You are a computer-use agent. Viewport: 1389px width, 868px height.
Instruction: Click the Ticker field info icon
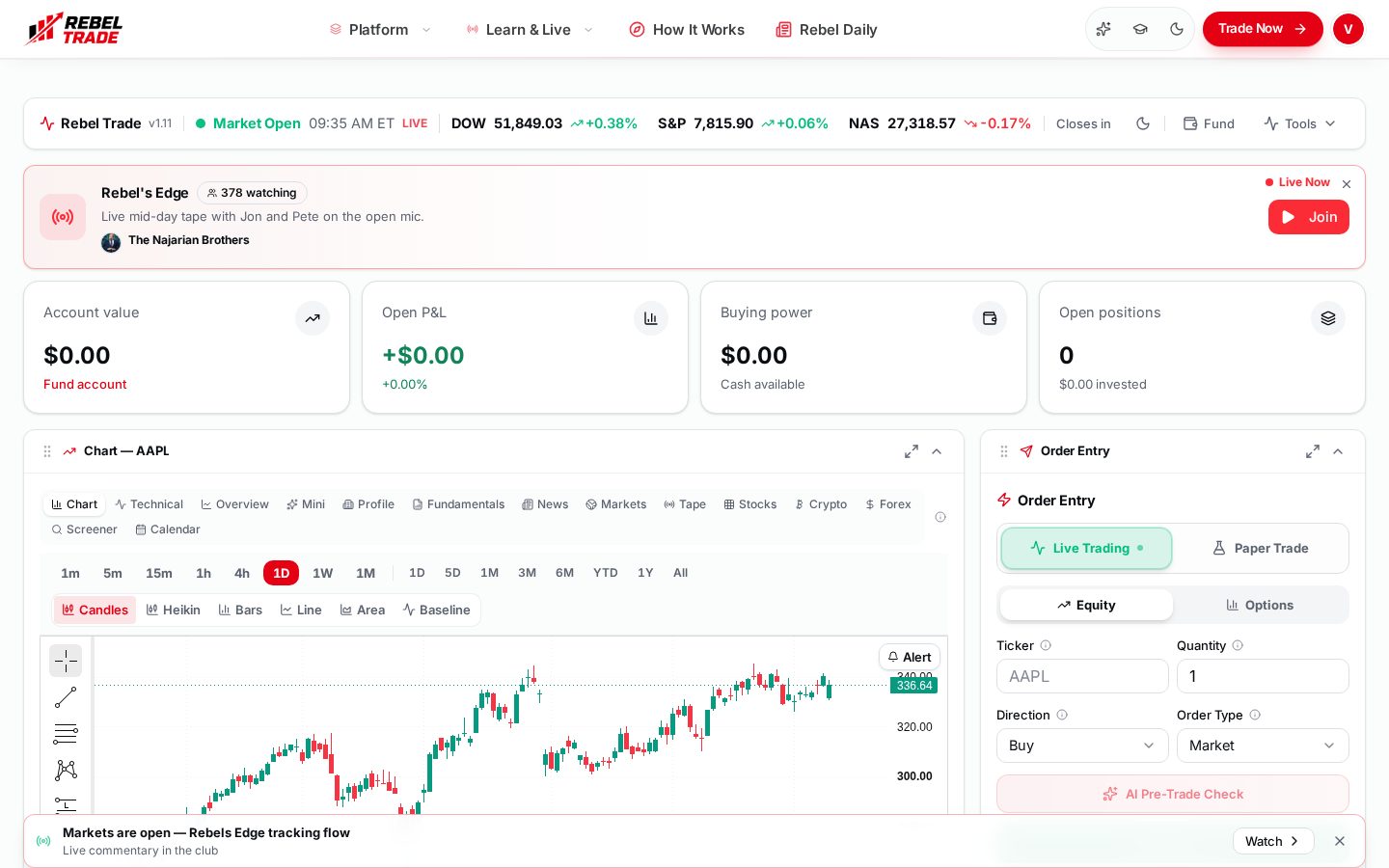[x=1046, y=645]
